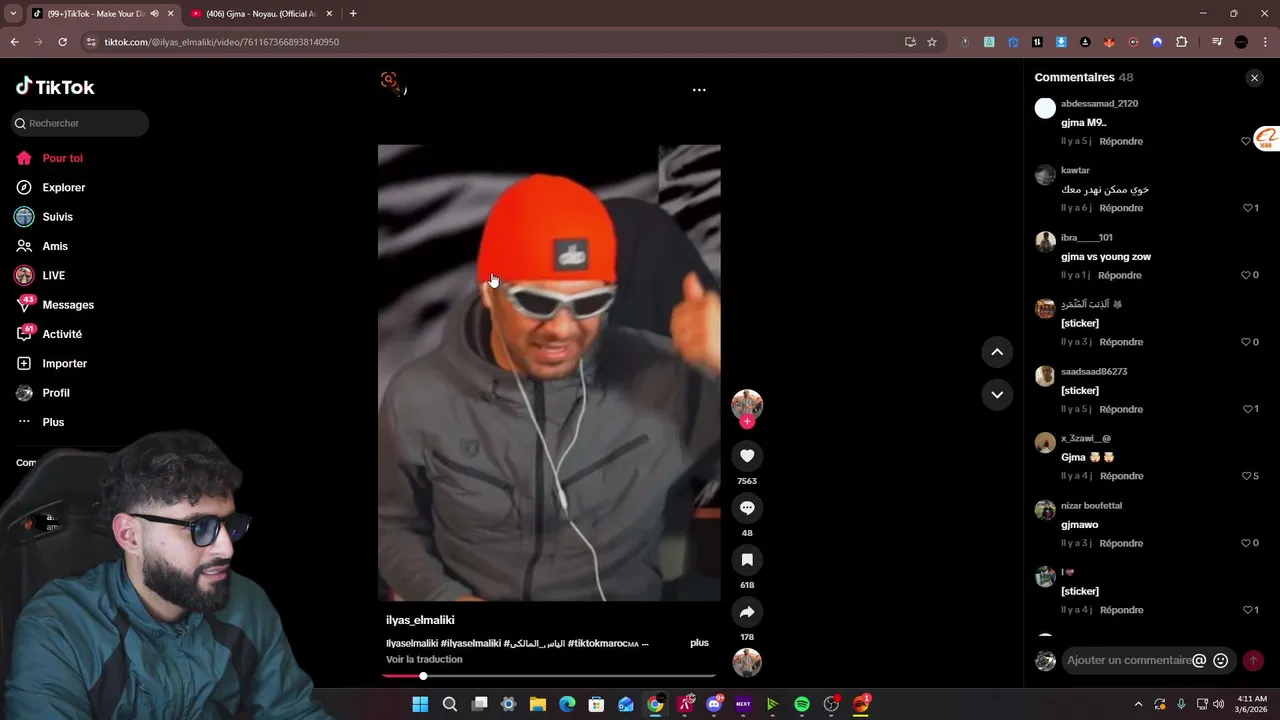Image resolution: width=1280 pixels, height=720 pixels.
Task: Reply to nizar boufettal's comment
Action: [x=1121, y=543]
